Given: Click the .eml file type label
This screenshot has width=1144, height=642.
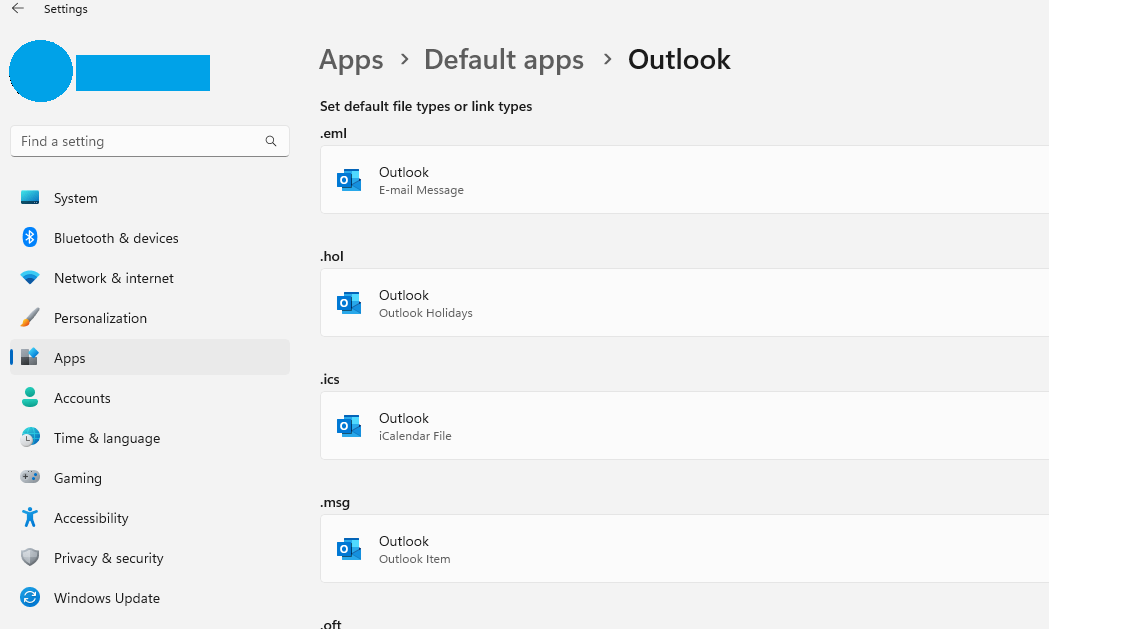Looking at the screenshot, I should (333, 134).
